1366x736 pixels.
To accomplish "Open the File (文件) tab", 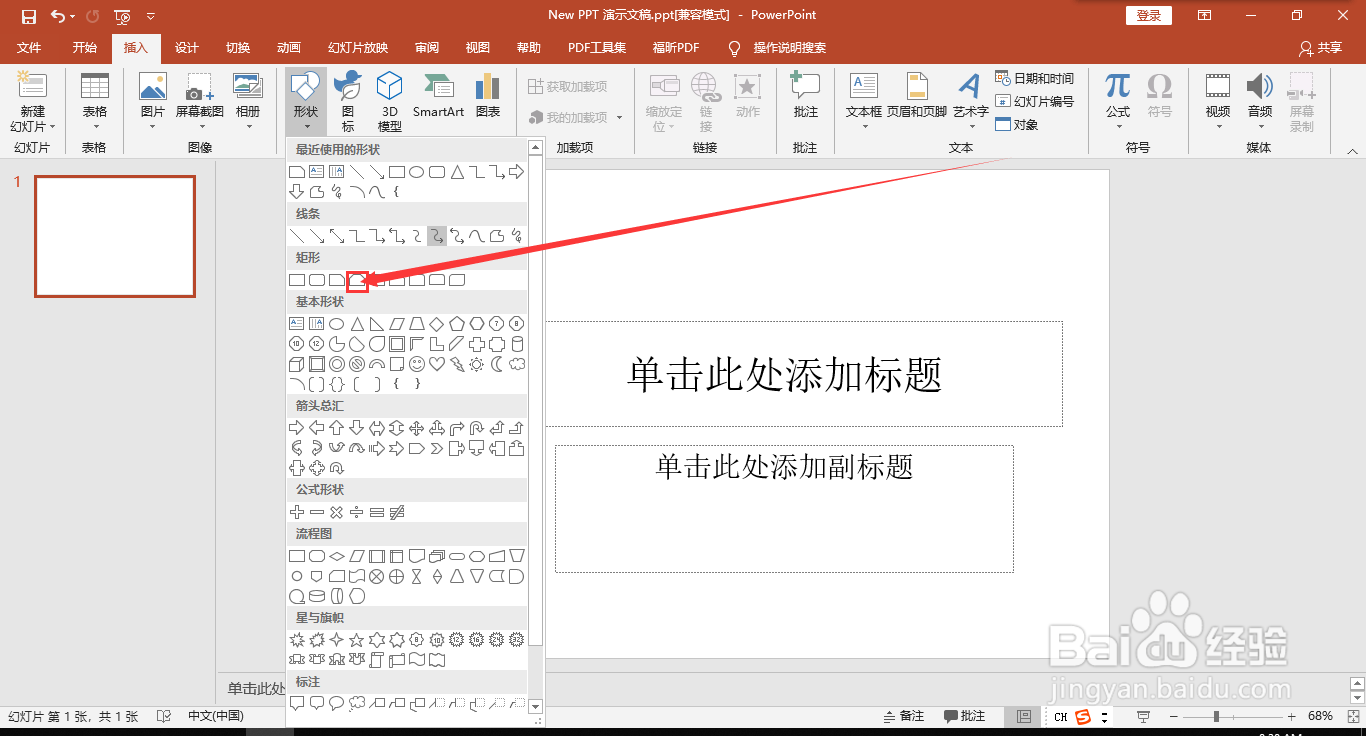I will (29, 47).
